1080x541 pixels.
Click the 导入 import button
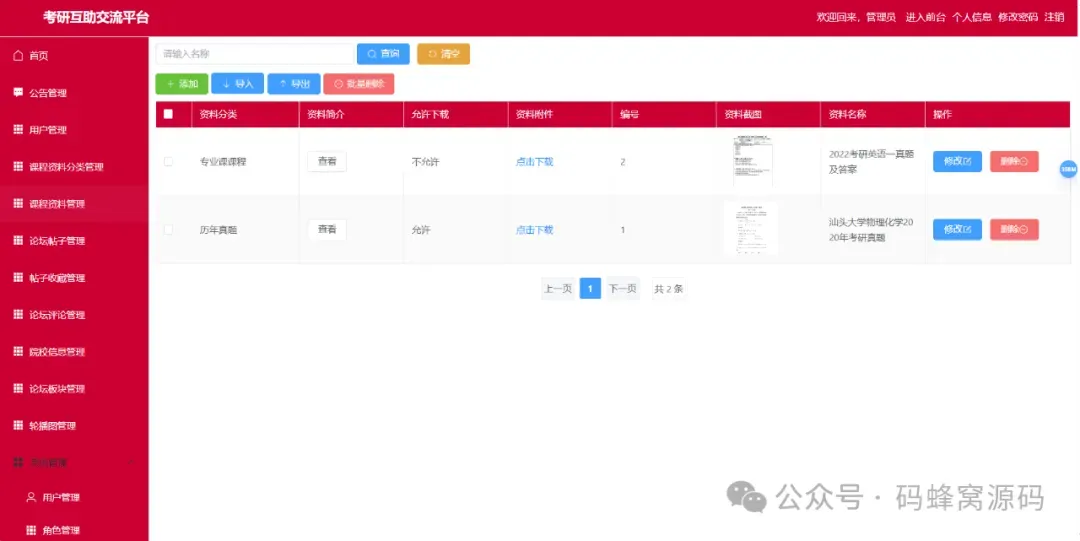(x=238, y=84)
